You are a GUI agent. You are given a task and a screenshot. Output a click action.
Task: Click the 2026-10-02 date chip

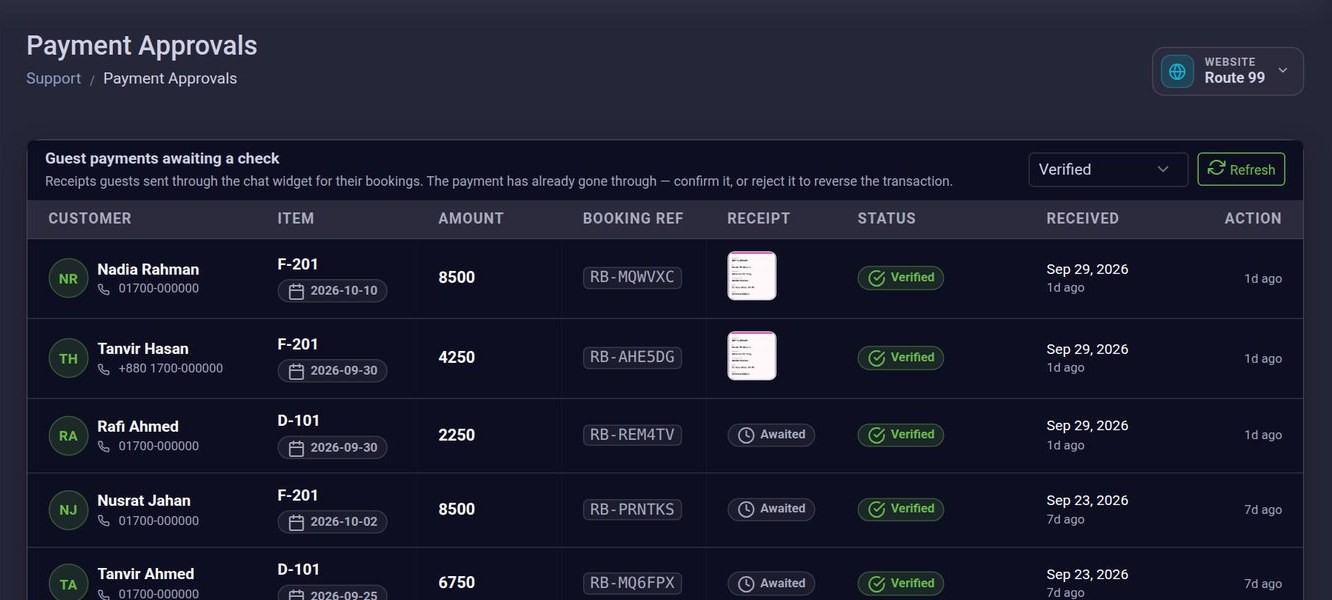tap(332, 522)
